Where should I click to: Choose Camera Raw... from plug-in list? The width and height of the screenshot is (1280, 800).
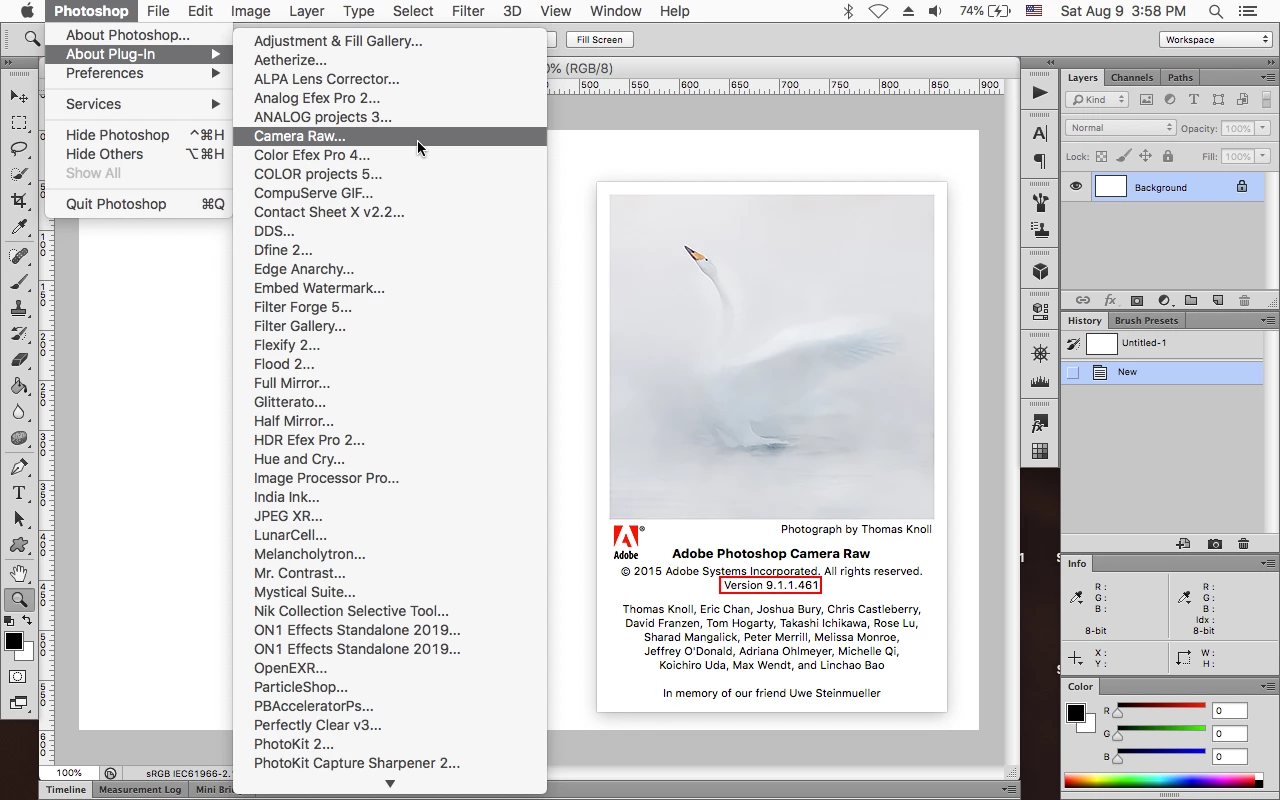coord(390,136)
